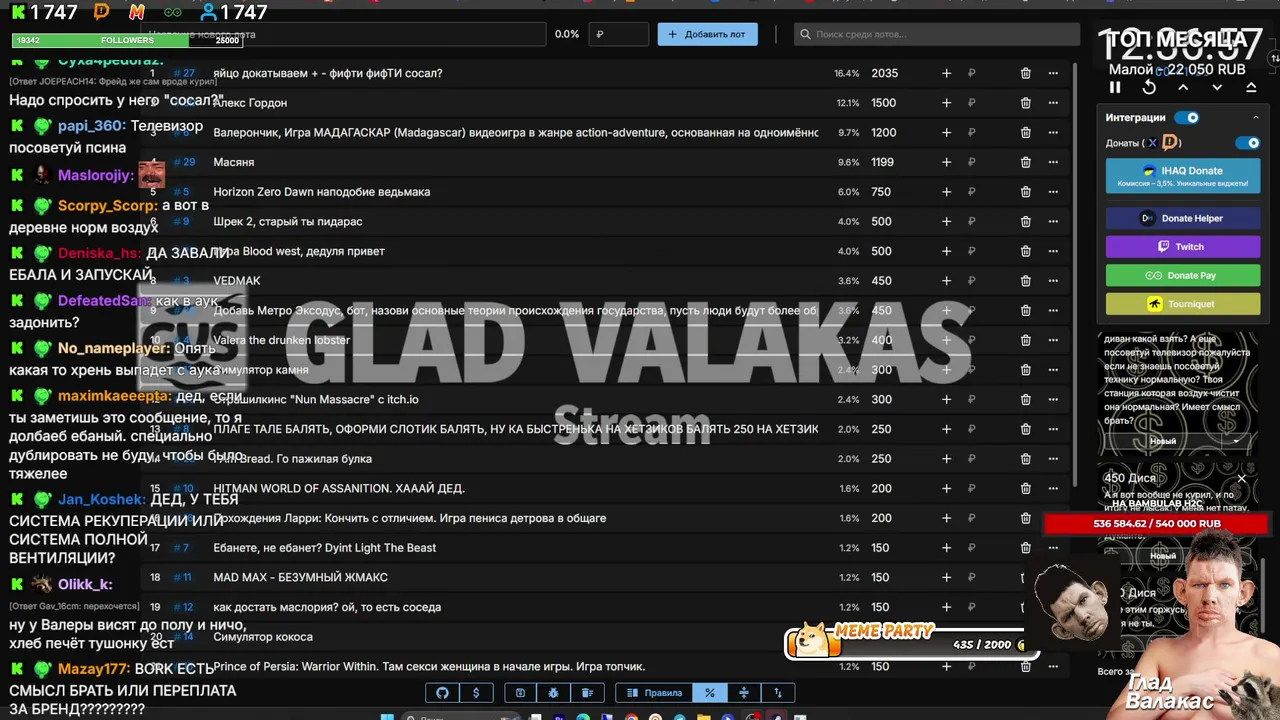Toggle the percent display button
1280x720 pixels.
pos(710,692)
